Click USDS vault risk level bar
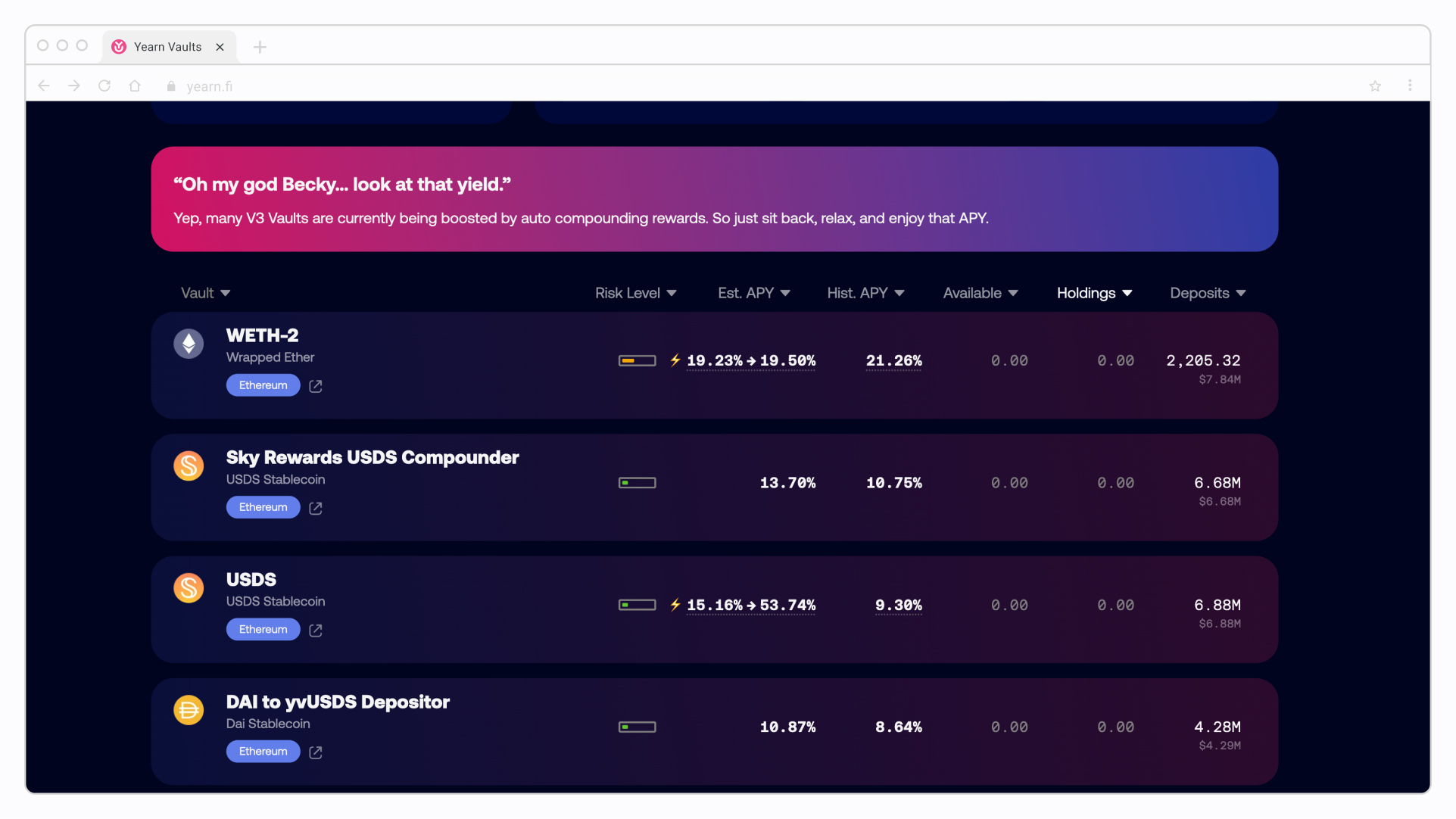Screen dimensions: 1456x819 [637, 605]
